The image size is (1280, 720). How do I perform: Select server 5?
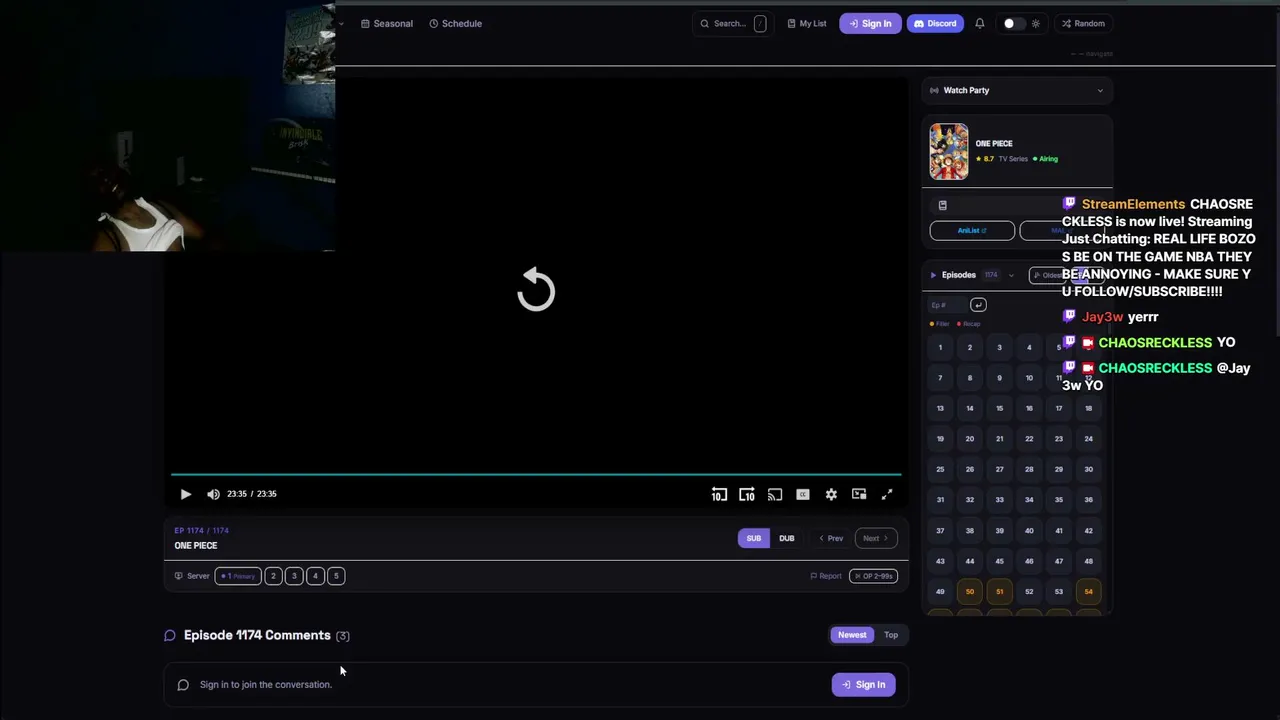coord(336,576)
